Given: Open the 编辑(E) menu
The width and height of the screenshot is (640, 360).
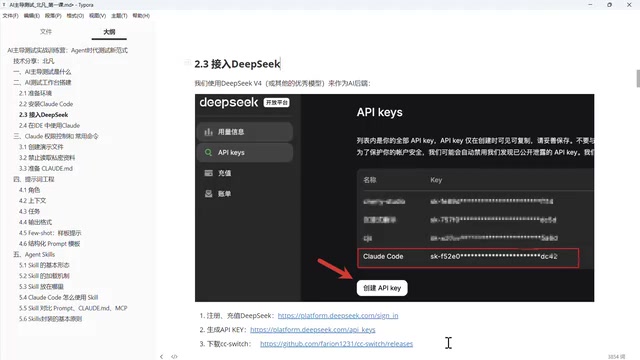Looking at the screenshot, I should coord(31,16).
